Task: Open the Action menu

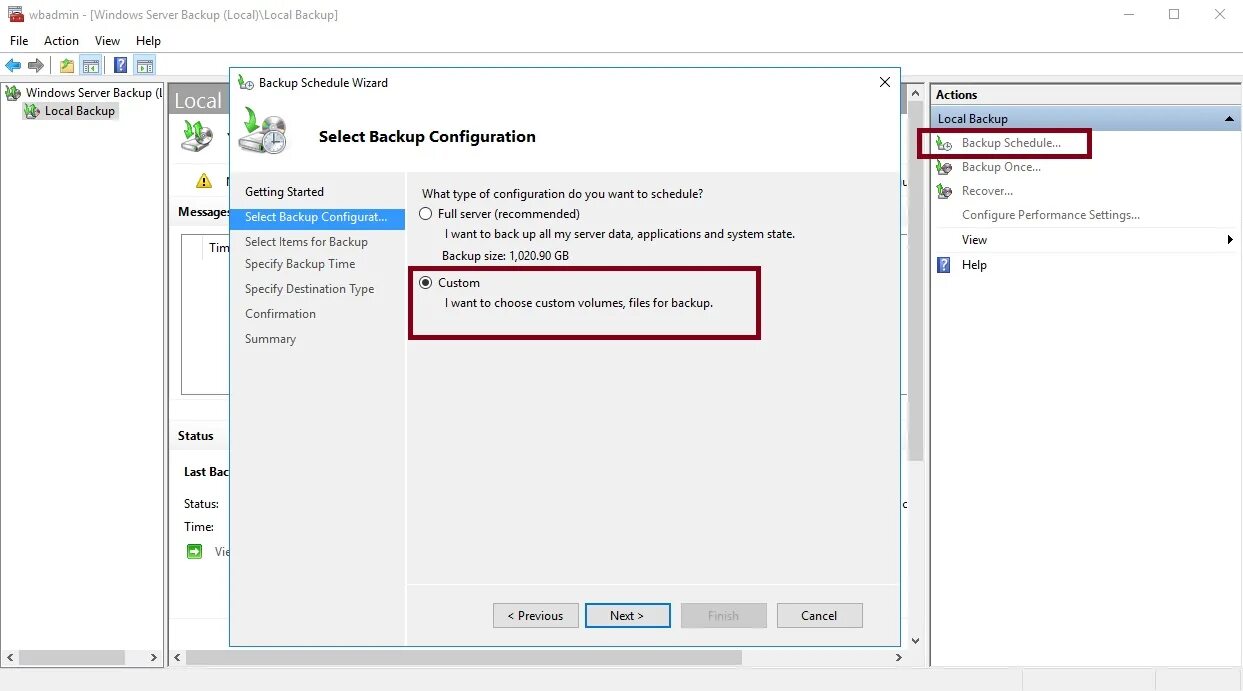Action: pyautogui.click(x=61, y=41)
